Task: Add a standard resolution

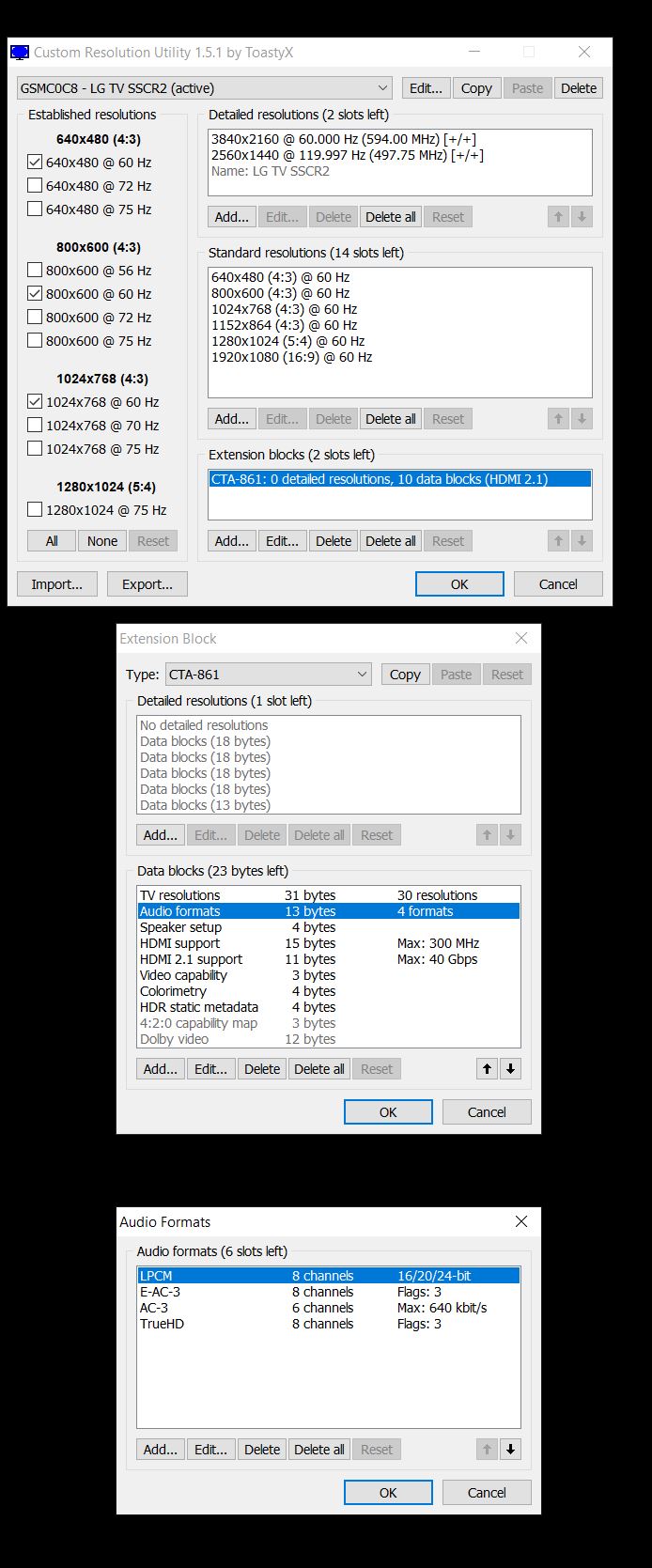Action: coord(231,419)
